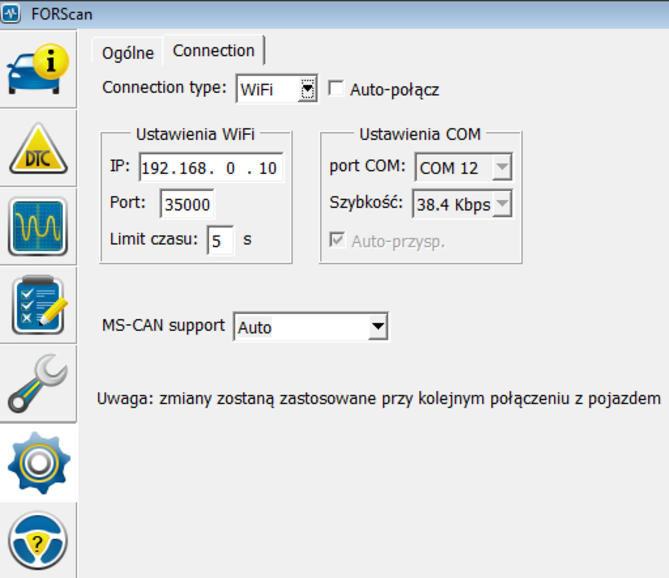This screenshot has width=669, height=578.
Task: Toggle the Auto-przysp. checkbox
Action: point(337,240)
